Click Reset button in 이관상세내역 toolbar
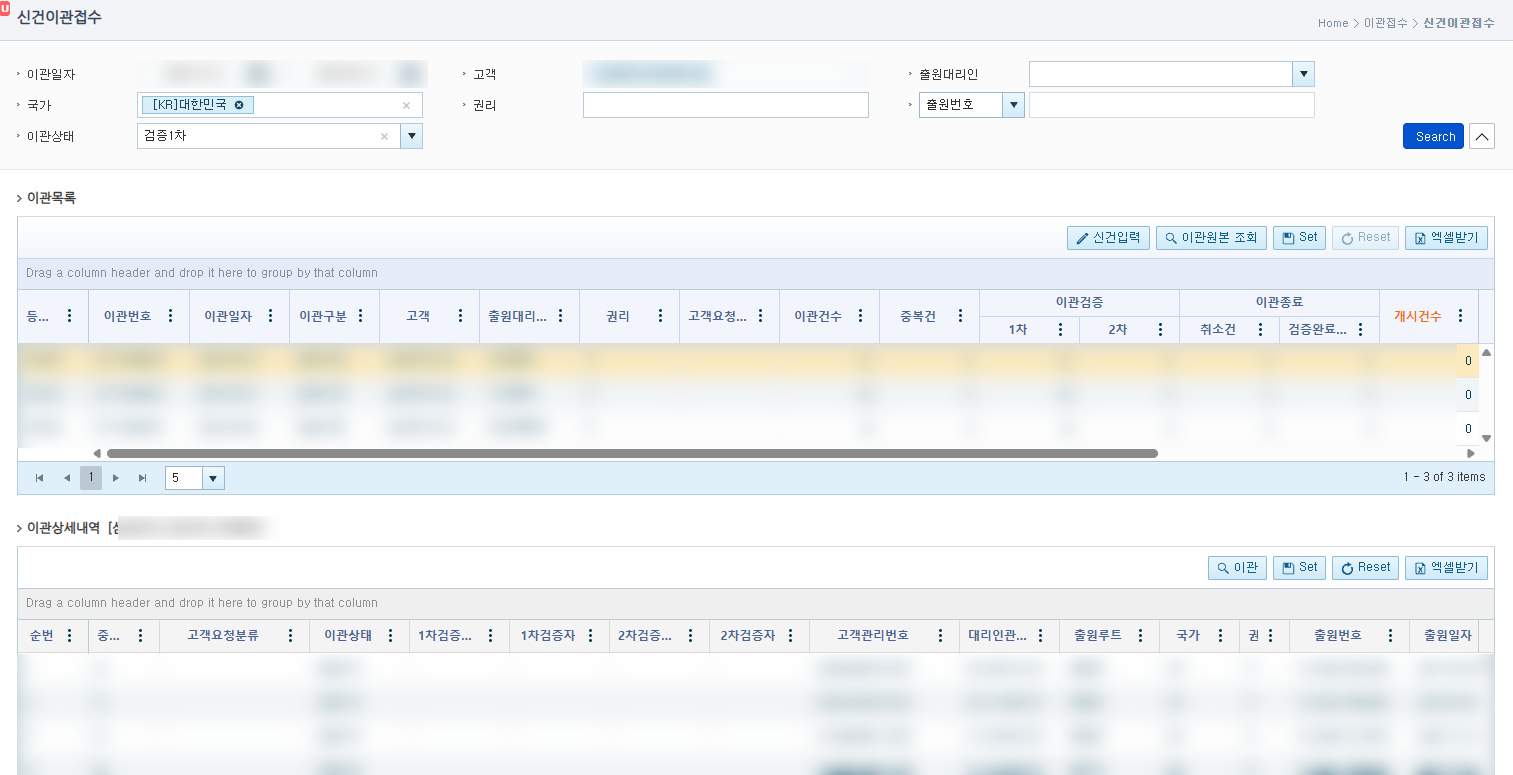Screen dimensions: 1513x775 [1365, 568]
